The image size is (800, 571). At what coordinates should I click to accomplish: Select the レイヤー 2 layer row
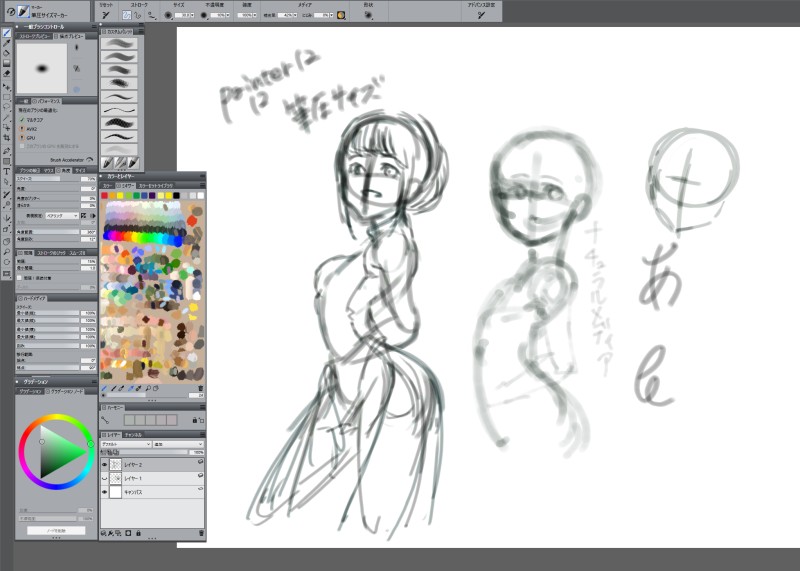[152, 465]
